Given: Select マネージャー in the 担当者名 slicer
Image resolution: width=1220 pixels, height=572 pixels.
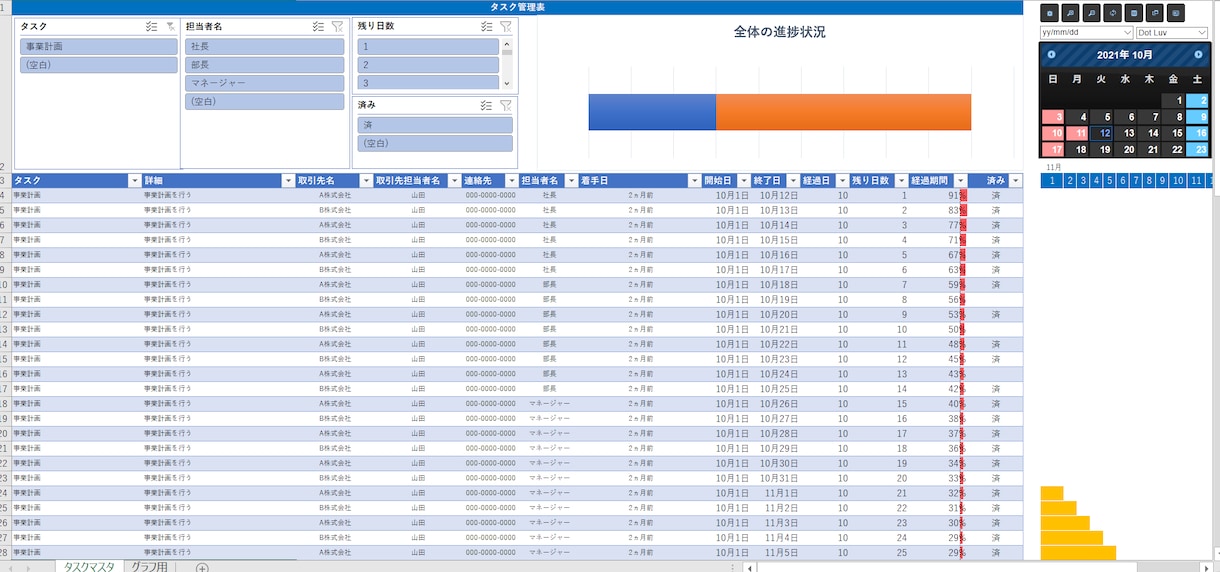Looking at the screenshot, I should click(265, 83).
